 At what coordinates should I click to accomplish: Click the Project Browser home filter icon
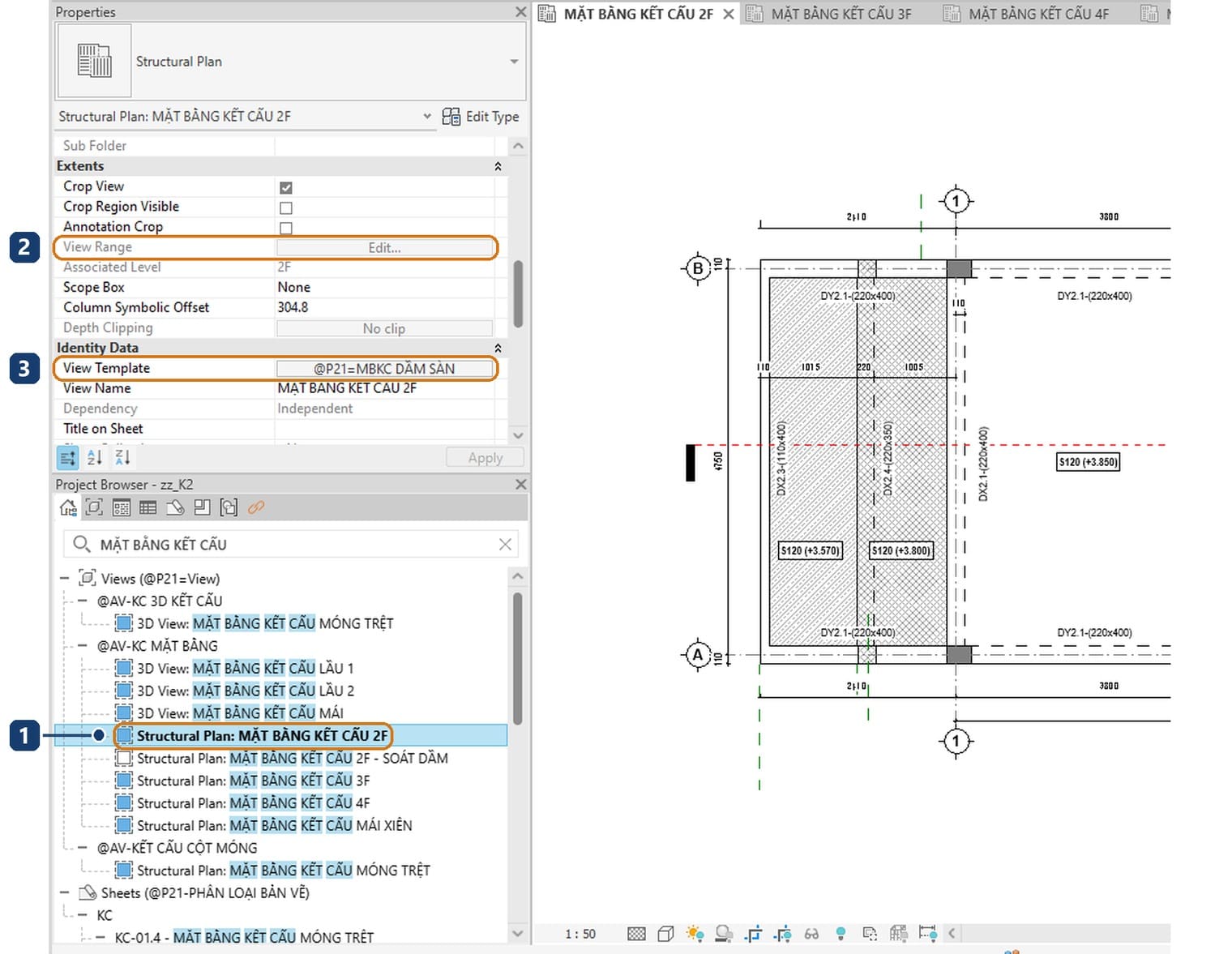pyautogui.click(x=68, y=507)
